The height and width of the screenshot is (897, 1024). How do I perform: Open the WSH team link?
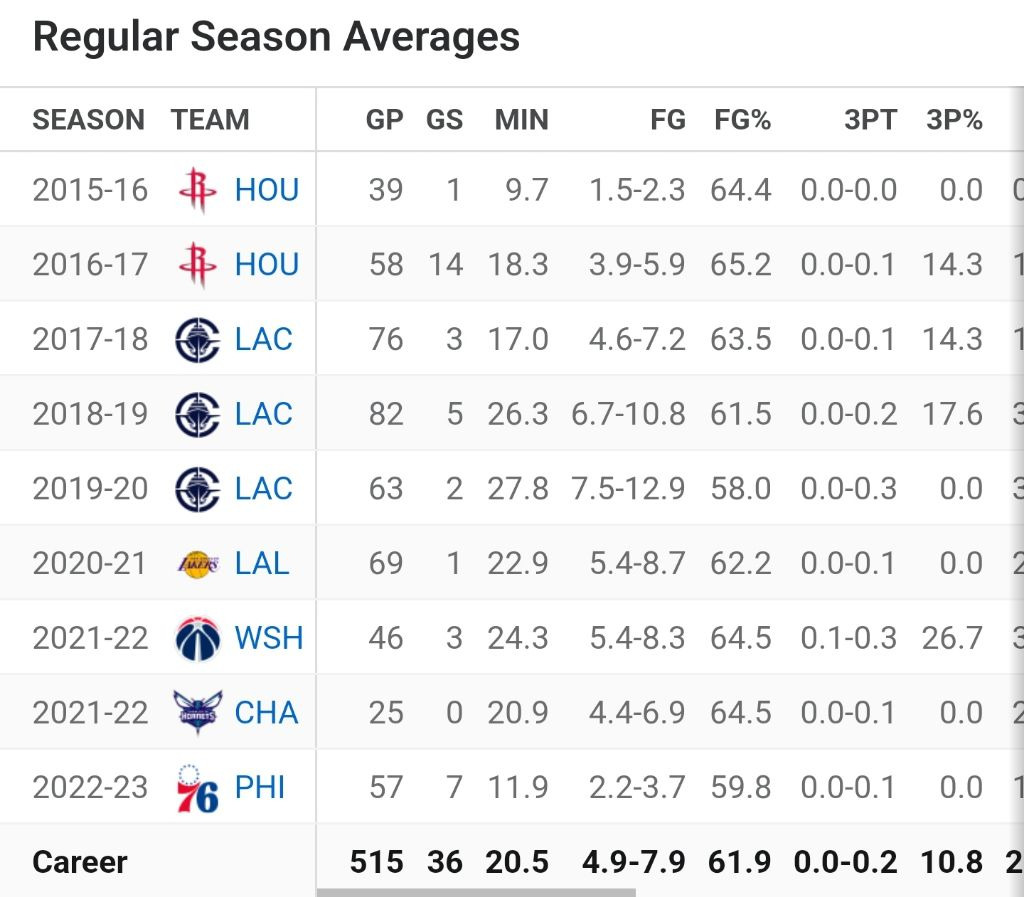point(268,638)
